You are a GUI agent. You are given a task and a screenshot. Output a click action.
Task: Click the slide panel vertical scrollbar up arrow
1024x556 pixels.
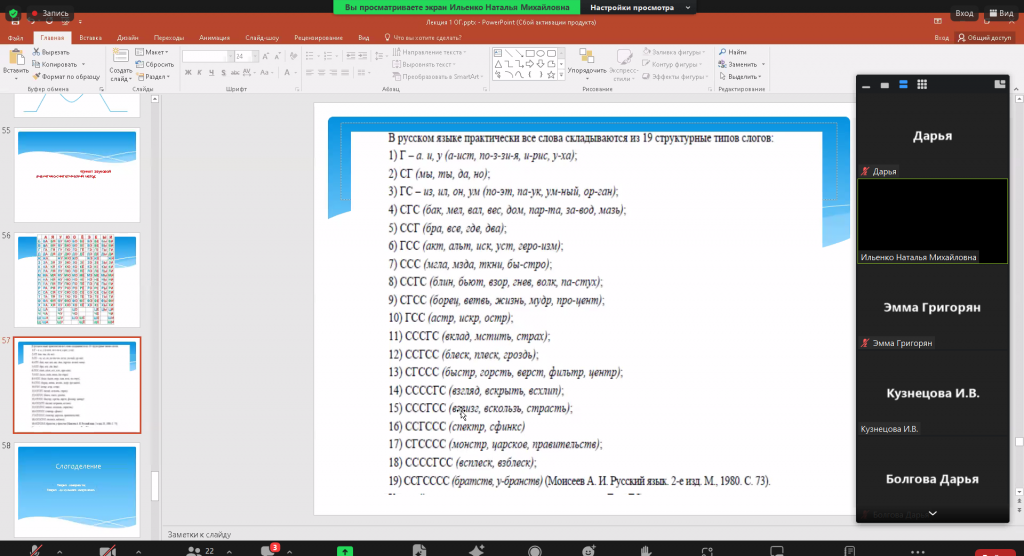155,99
